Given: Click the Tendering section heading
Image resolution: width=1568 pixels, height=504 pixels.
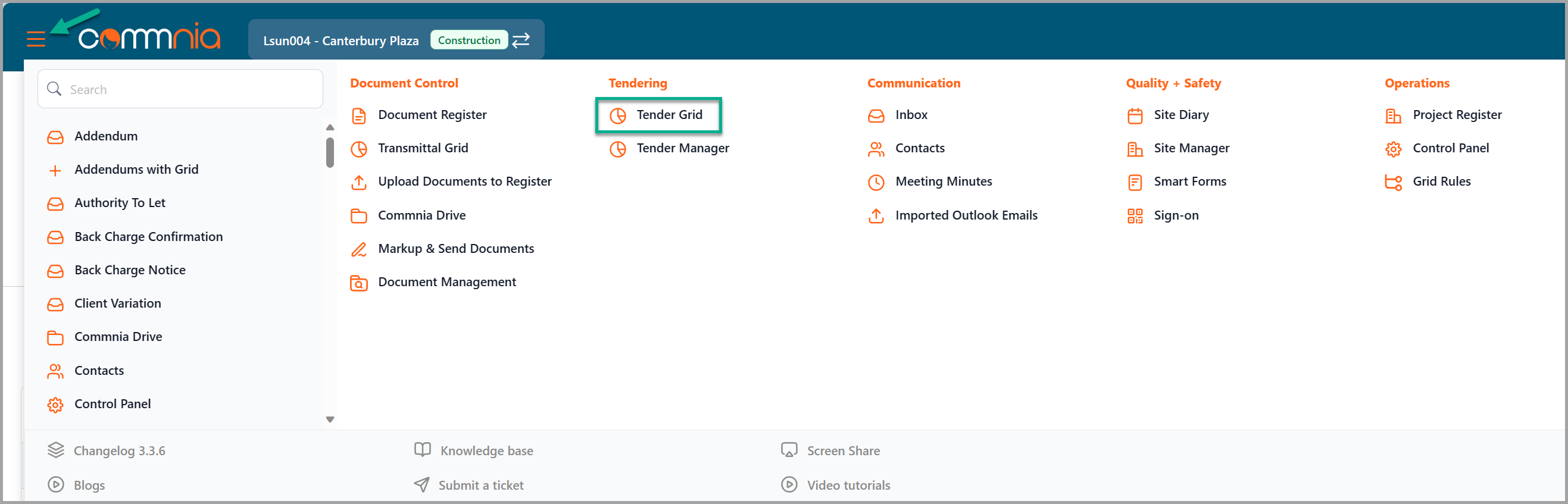Looking at the screenshot, I should pos(638,83).
